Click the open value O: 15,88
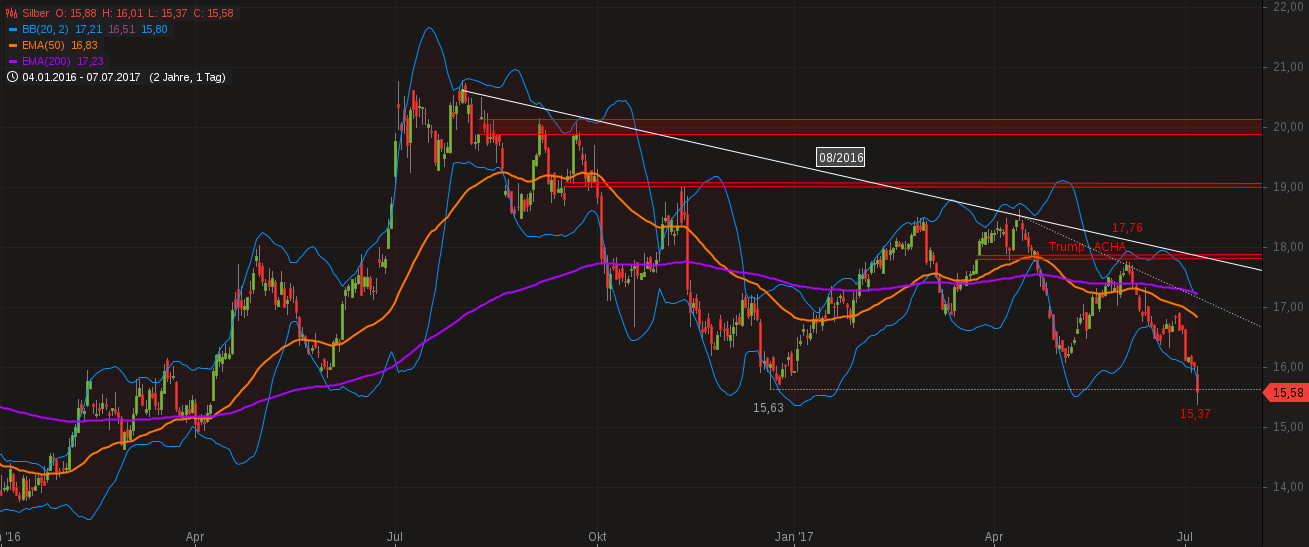1309x547 pixels. (78, 13)
